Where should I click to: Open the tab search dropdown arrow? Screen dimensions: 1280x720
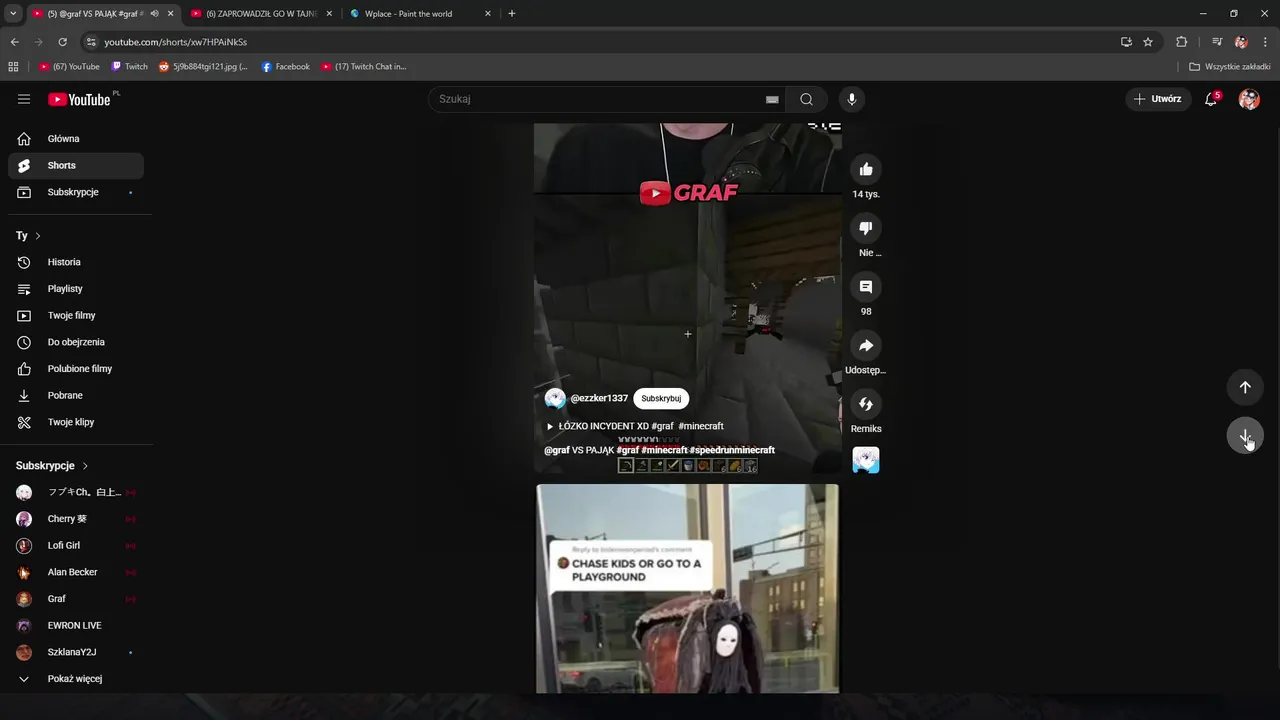[13, 14]
